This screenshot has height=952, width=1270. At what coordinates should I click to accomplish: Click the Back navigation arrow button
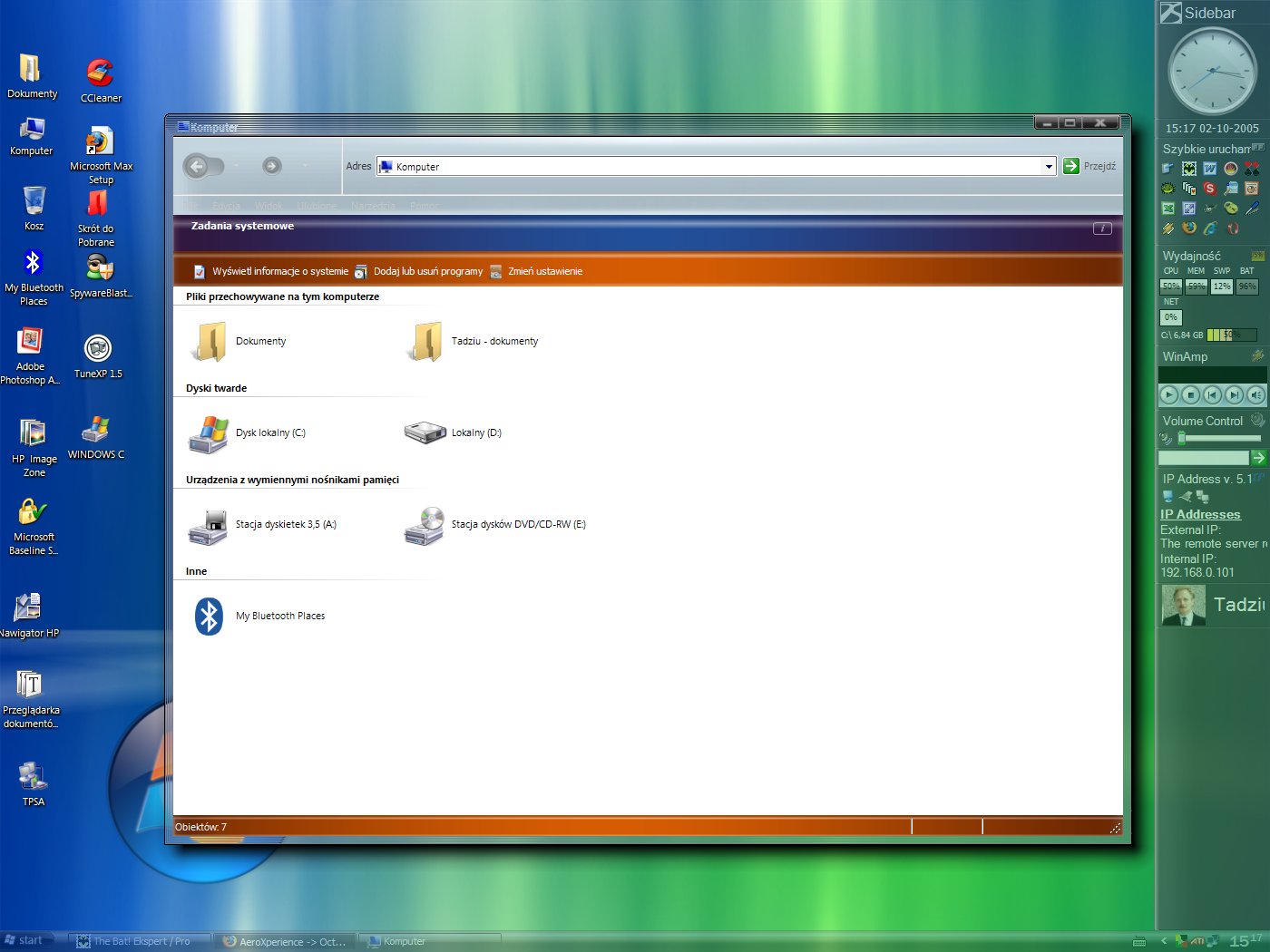coord(198,166)
